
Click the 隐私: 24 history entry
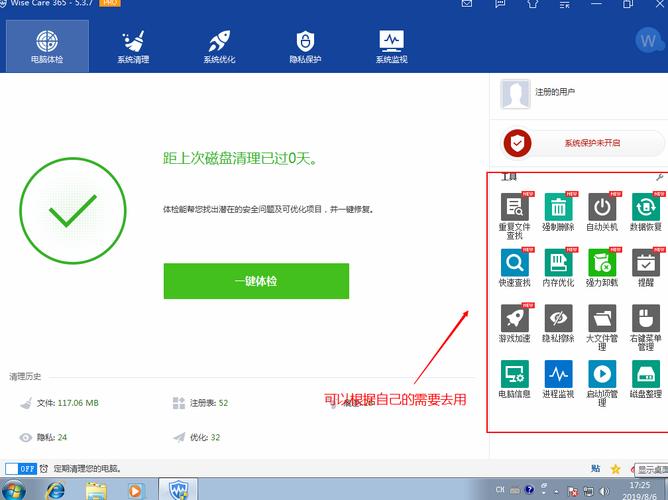(43, 437)
